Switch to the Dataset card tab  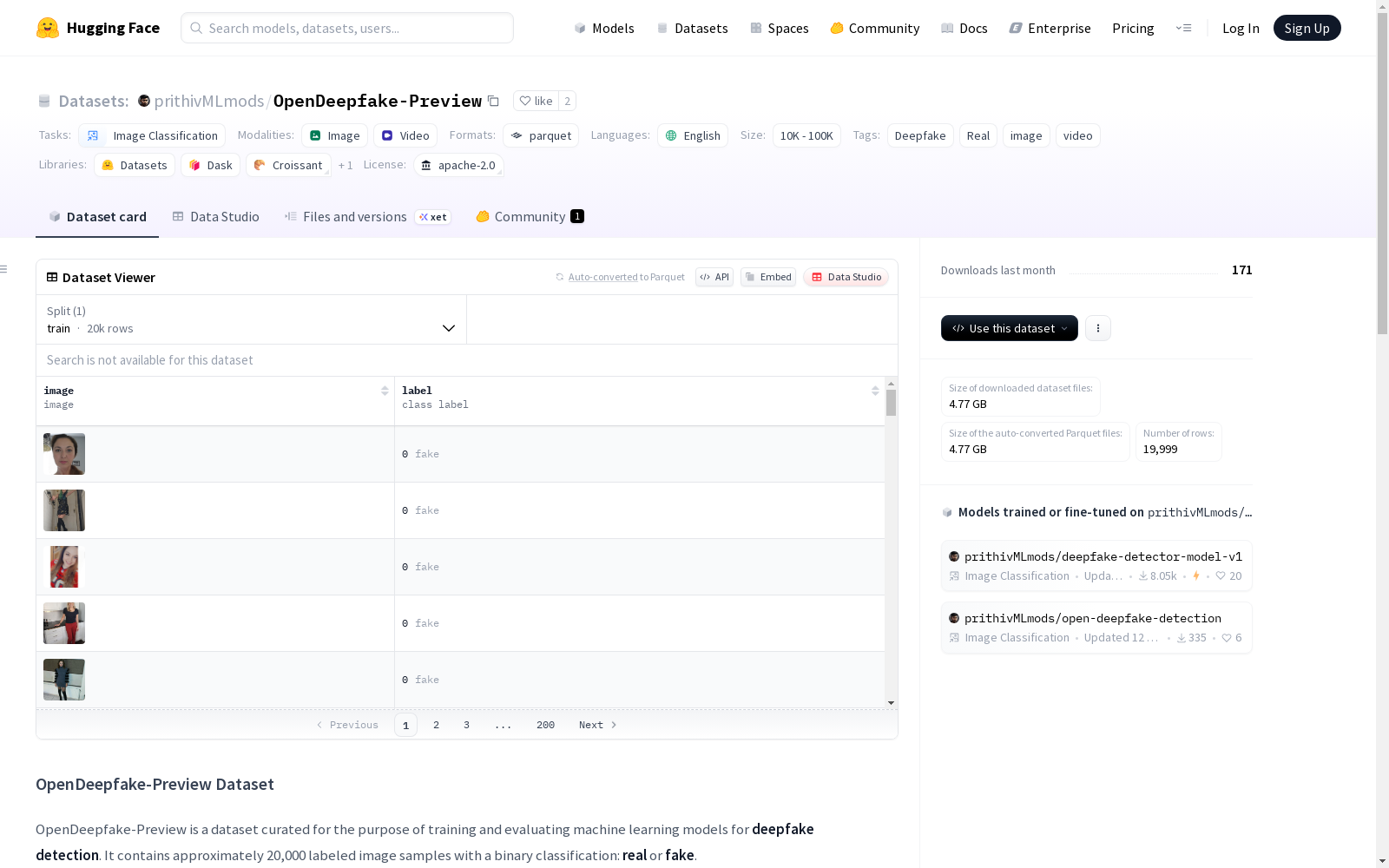pyautogui.click(x=97, y=217)
